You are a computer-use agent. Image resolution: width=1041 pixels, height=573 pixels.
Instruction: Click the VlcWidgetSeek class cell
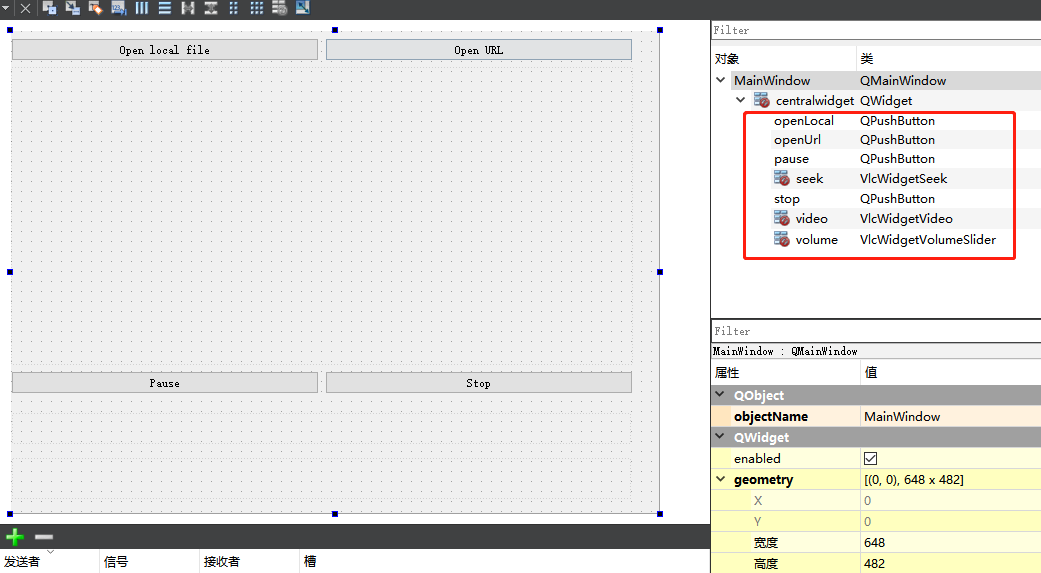click(904, 179)
